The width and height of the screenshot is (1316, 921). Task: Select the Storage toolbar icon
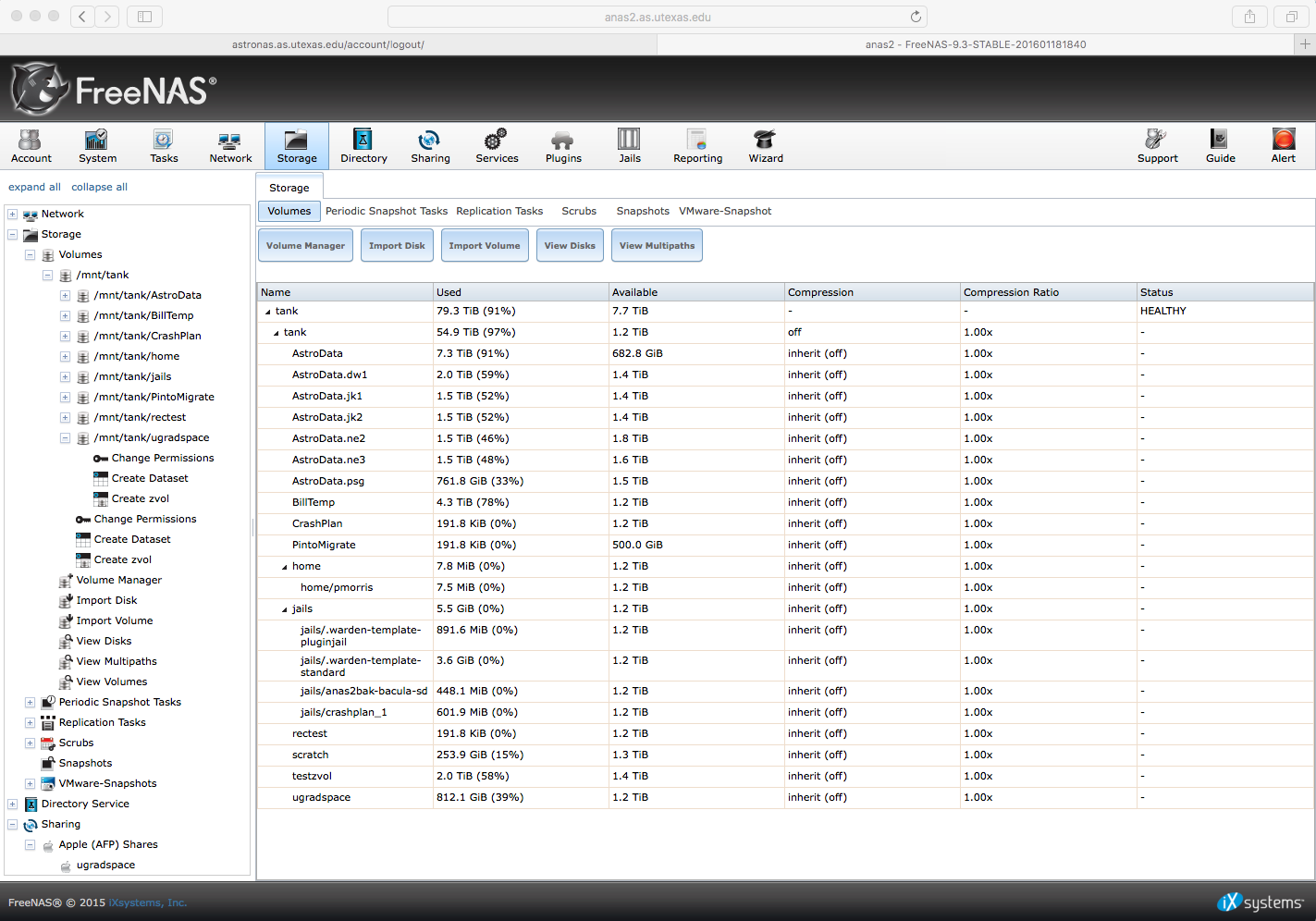[x=297, y=146]
